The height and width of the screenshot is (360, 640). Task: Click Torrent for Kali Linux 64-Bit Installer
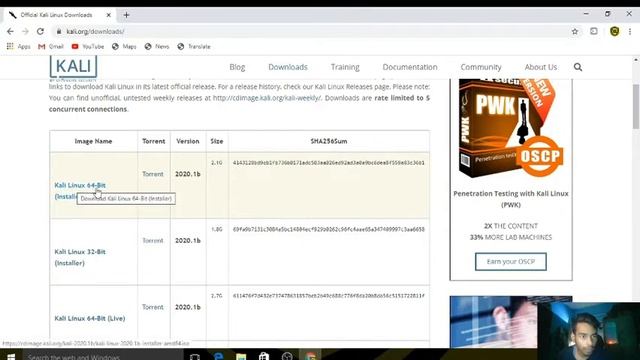153,174
